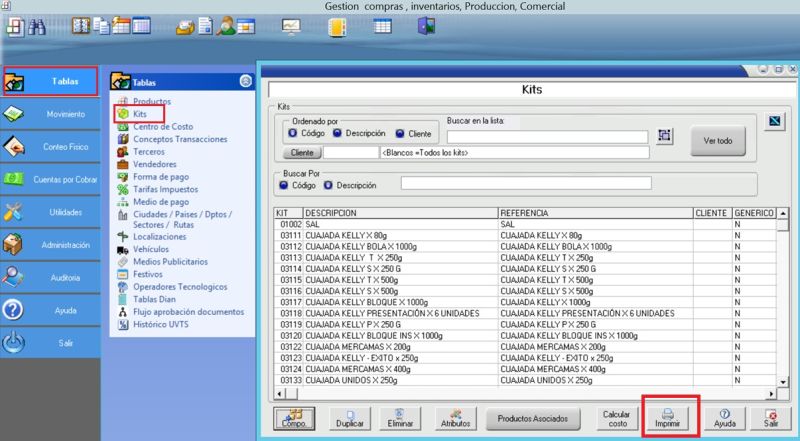Collapse the Tablas panel with chevron button
This screenshot has width=800, height=441.
pyautogui.click(x=245, y=81)
